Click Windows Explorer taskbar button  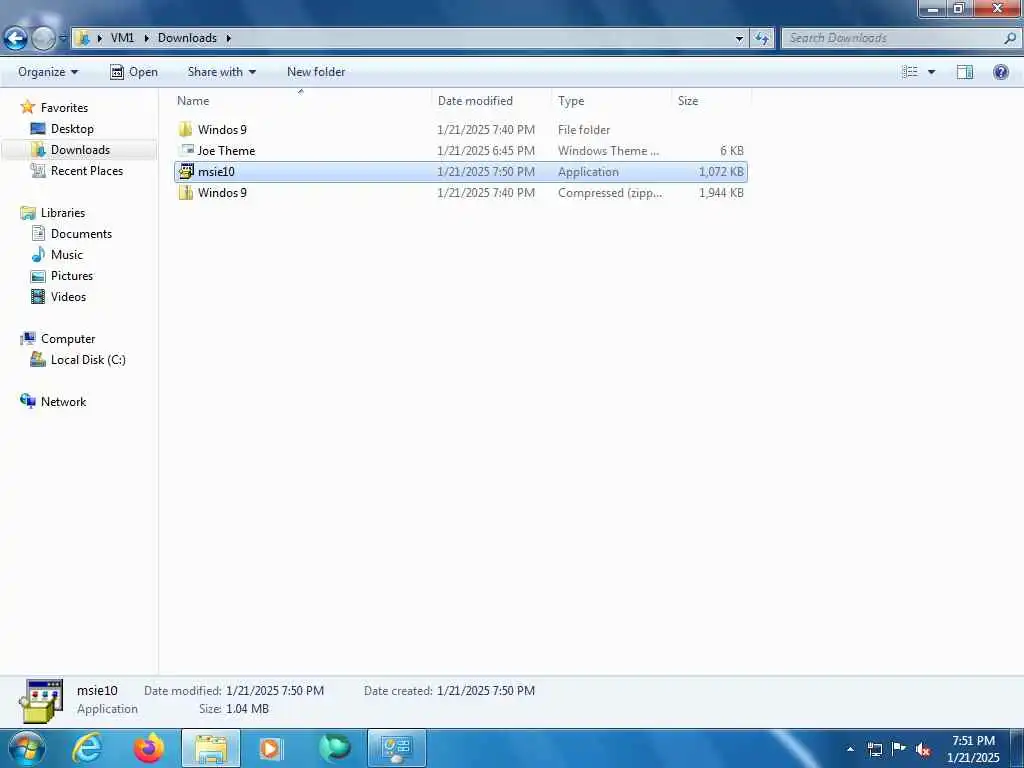tap(210, 748)
